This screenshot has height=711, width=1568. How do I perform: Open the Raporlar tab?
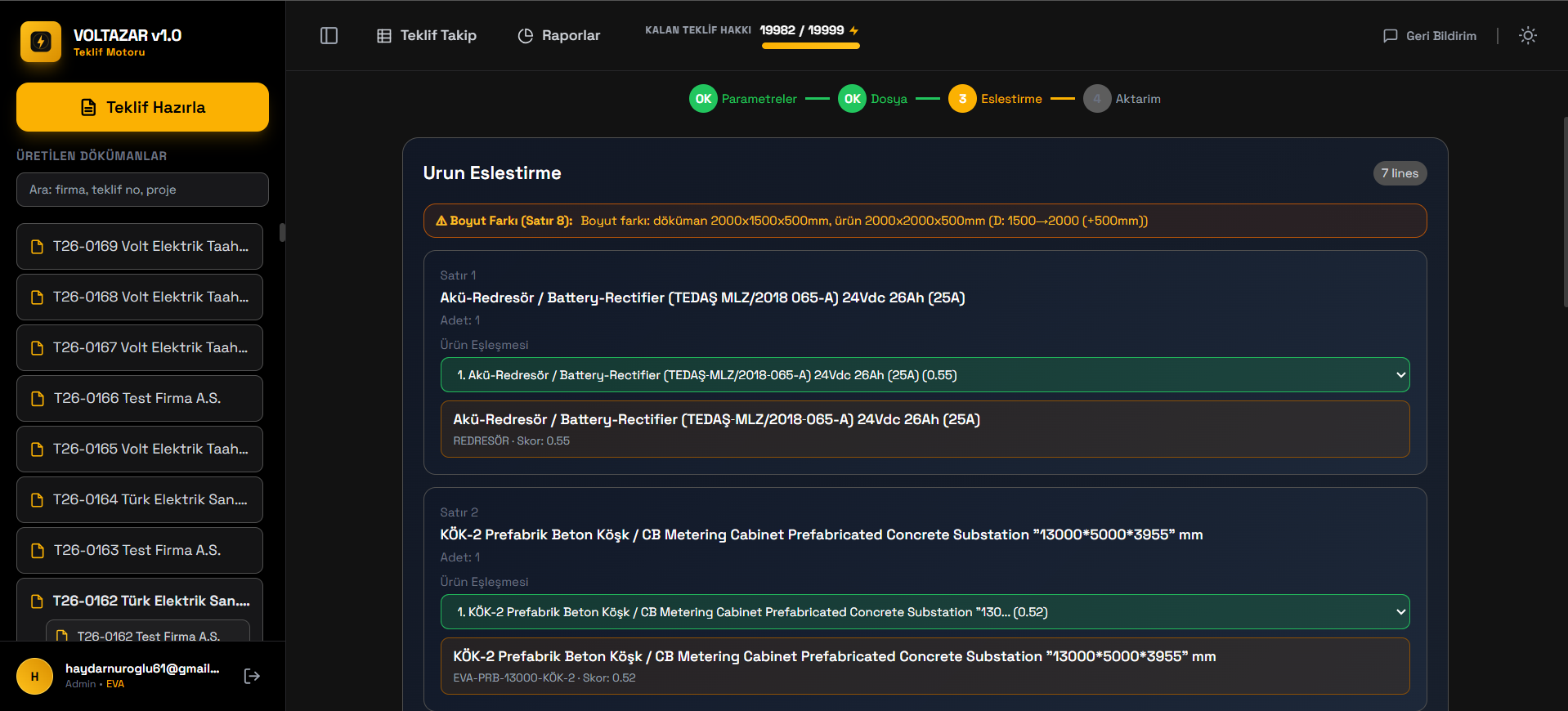[x=558, y=36]
